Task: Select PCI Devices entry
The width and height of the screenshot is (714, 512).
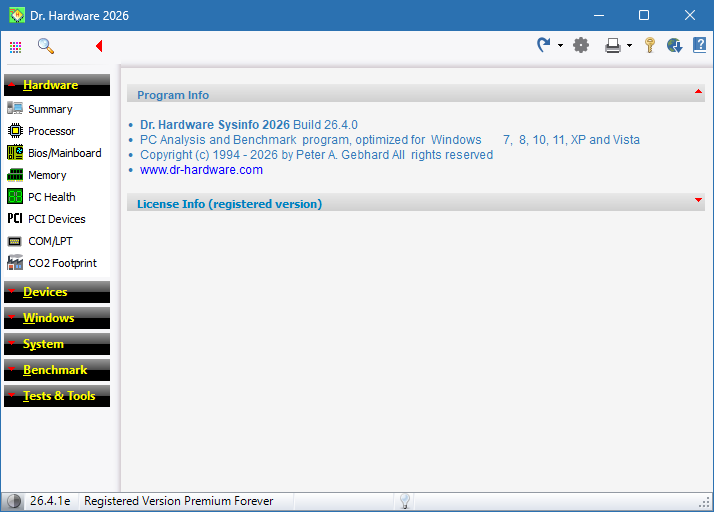Action: tap(56, 219)
